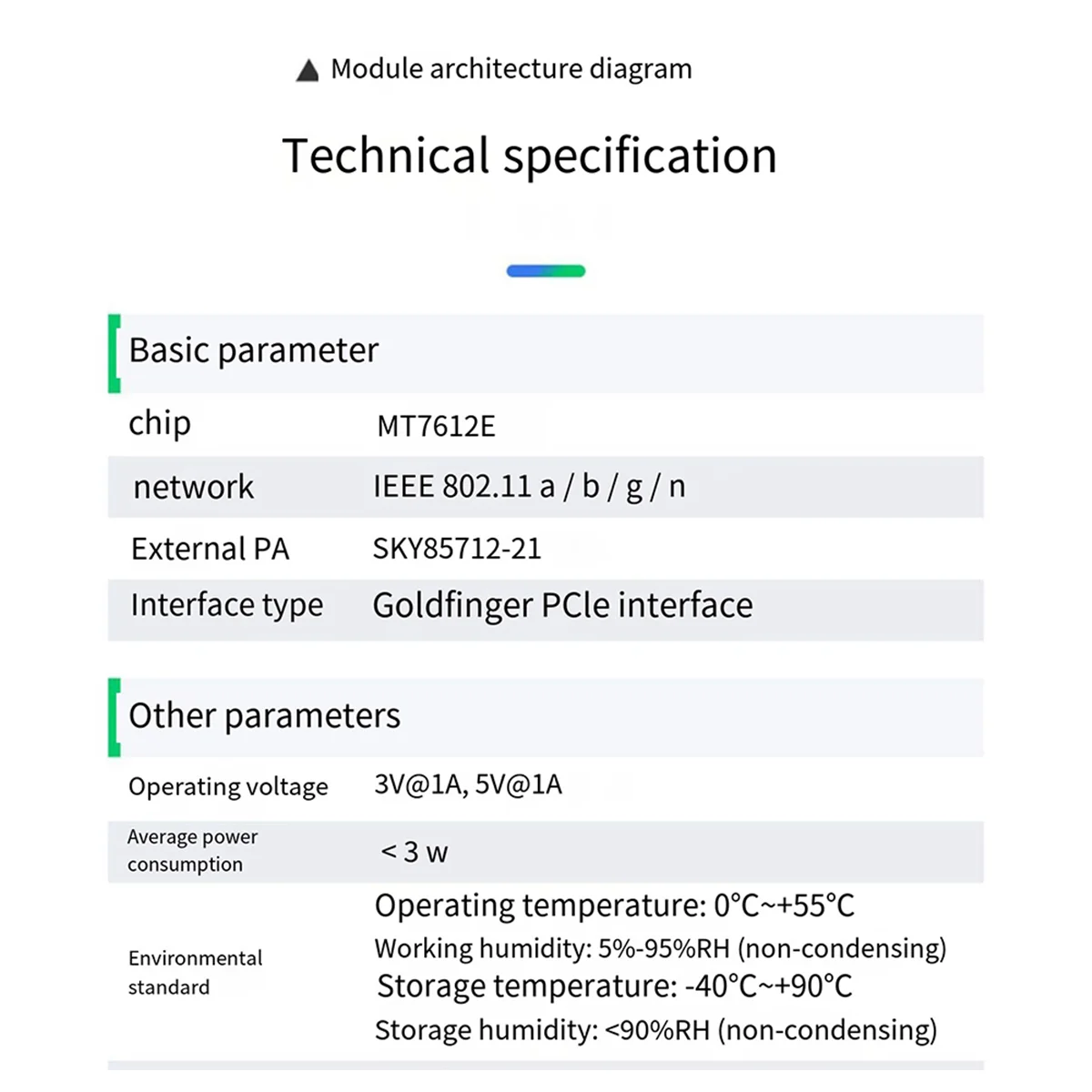Click the 3V@1A, 5V@1A value
This screenshot has width=1092, height=1092.
pyautogui.click(x=468, y=784)
